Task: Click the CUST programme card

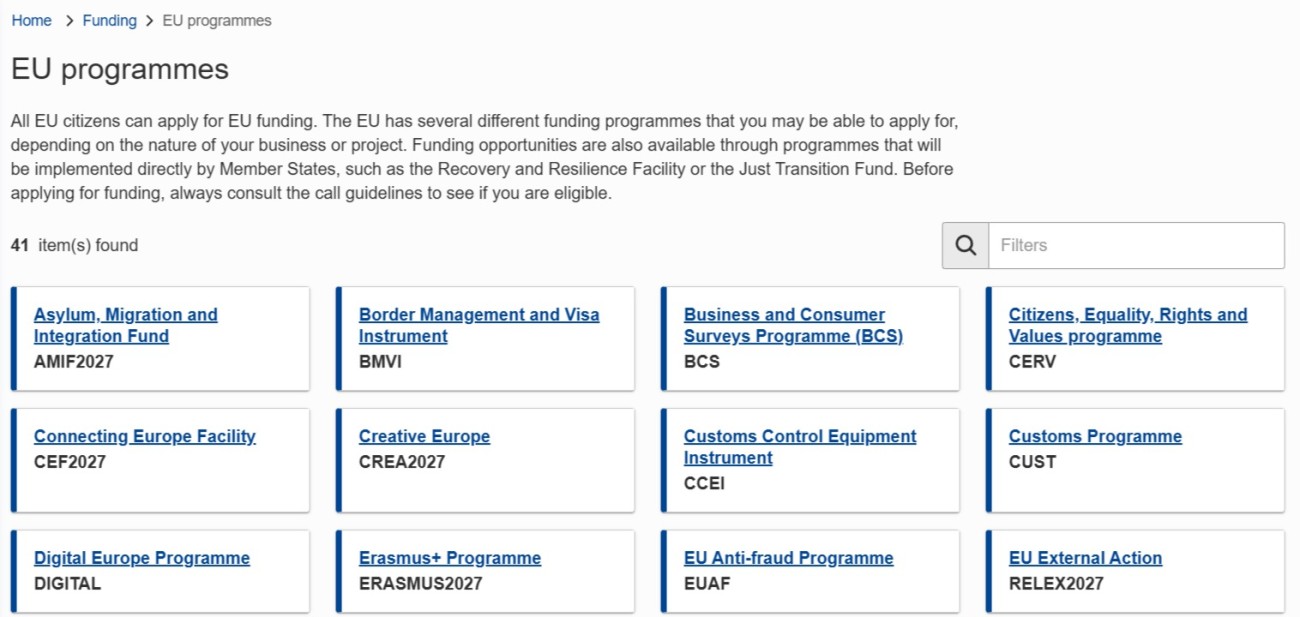Action: coord(1135,485)
